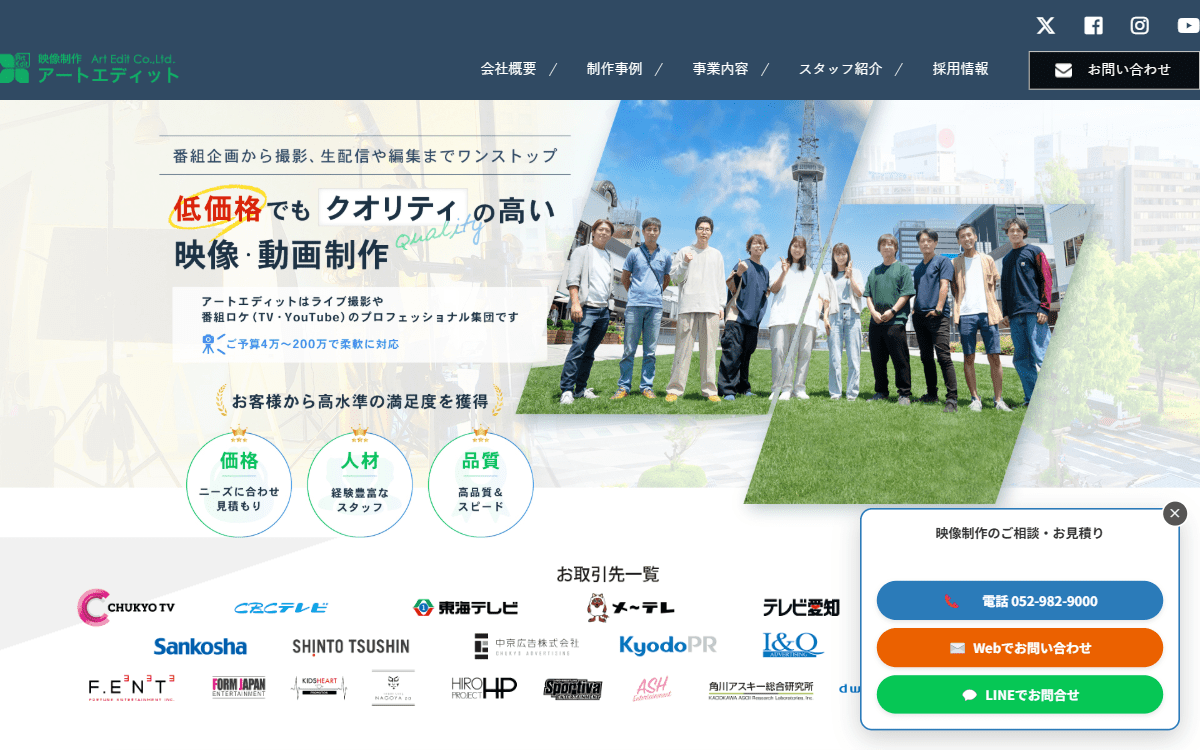Click the Sportiva Entertainment logo
Viewport: 1200px width, 750px height.
pyautogui.click(x=574, y=688)
